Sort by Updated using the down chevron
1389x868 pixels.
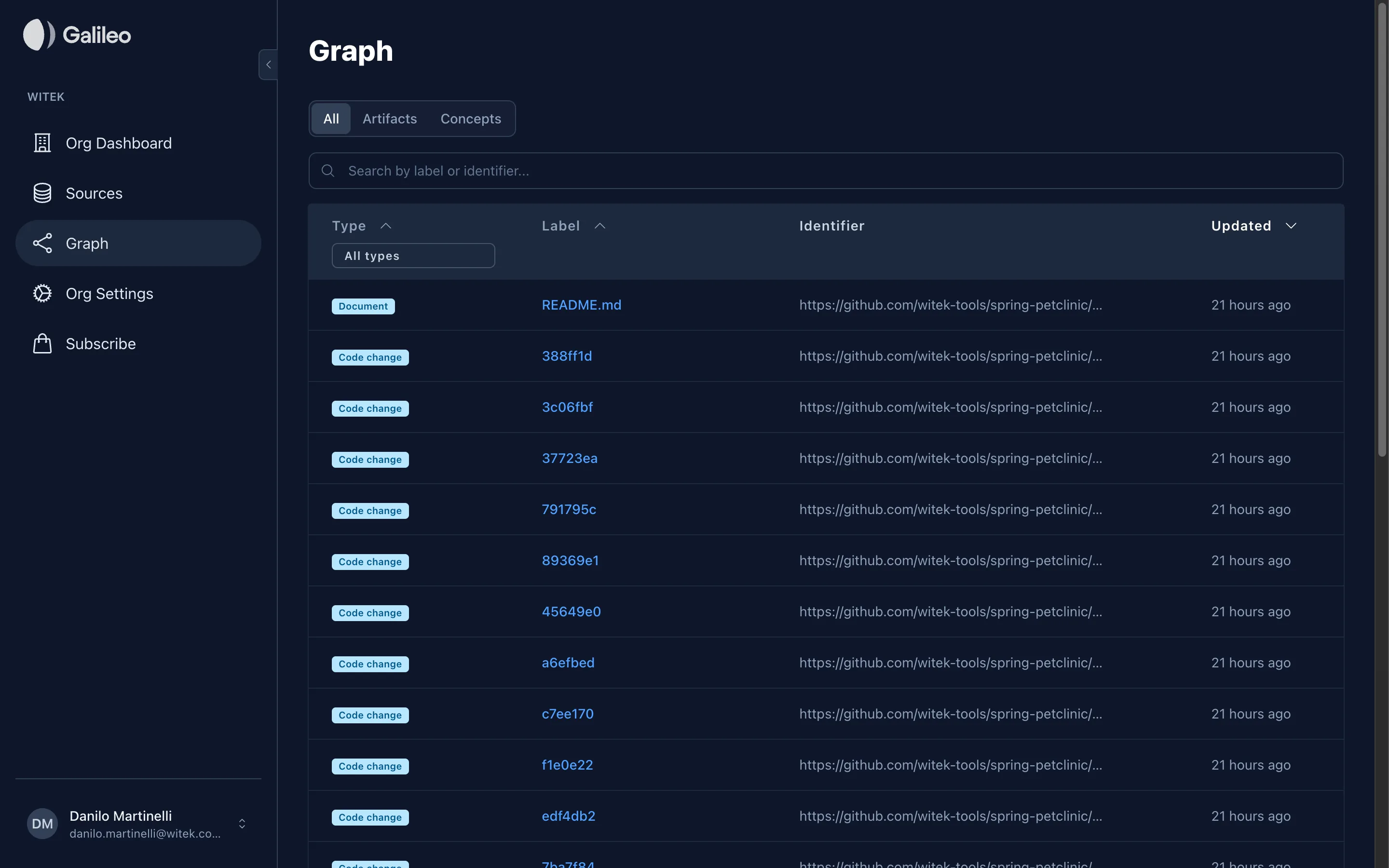click(1291, 226)
